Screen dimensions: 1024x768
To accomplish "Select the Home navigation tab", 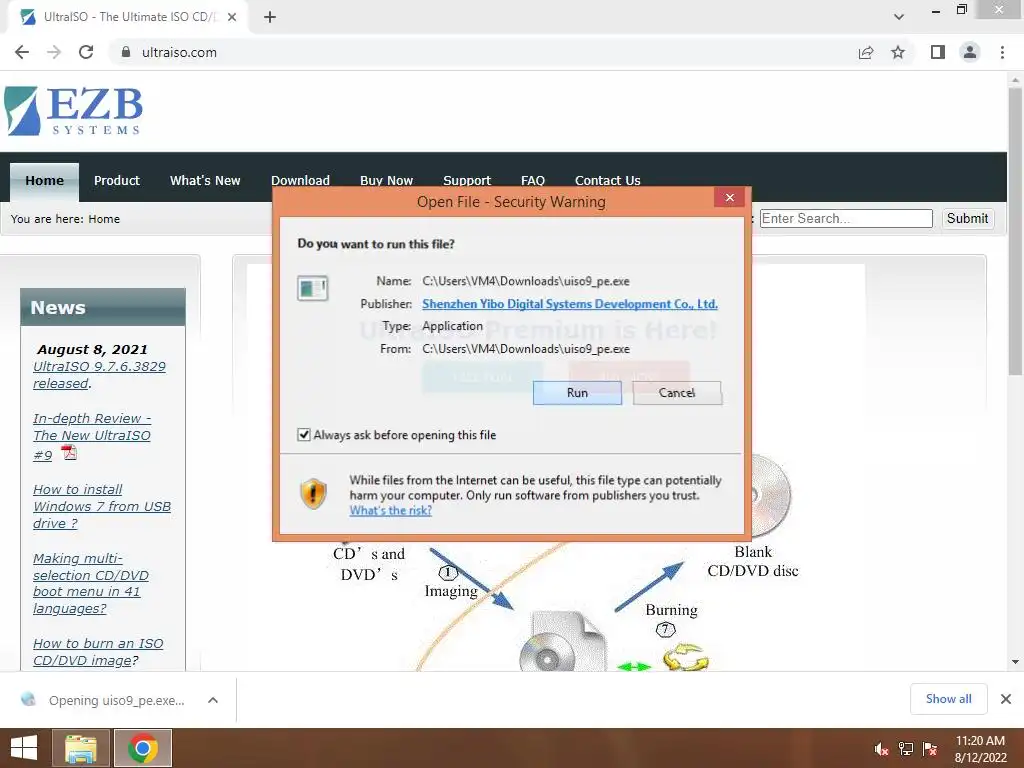I will [x=44, y=181].
